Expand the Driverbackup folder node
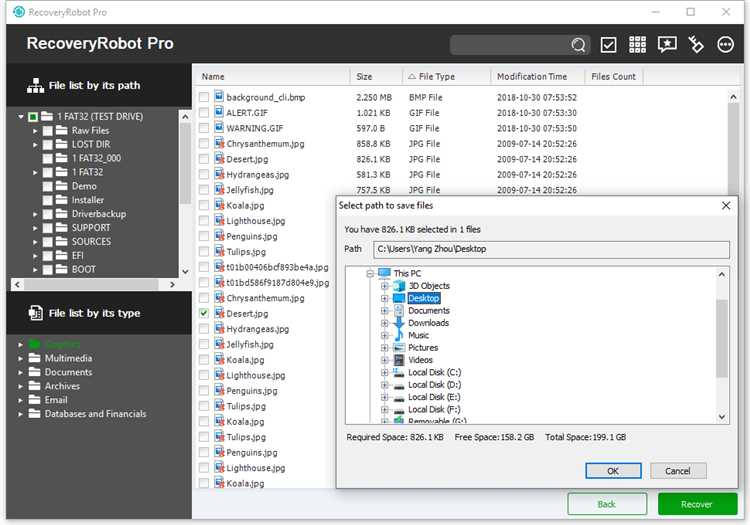 tap(35, 214)
